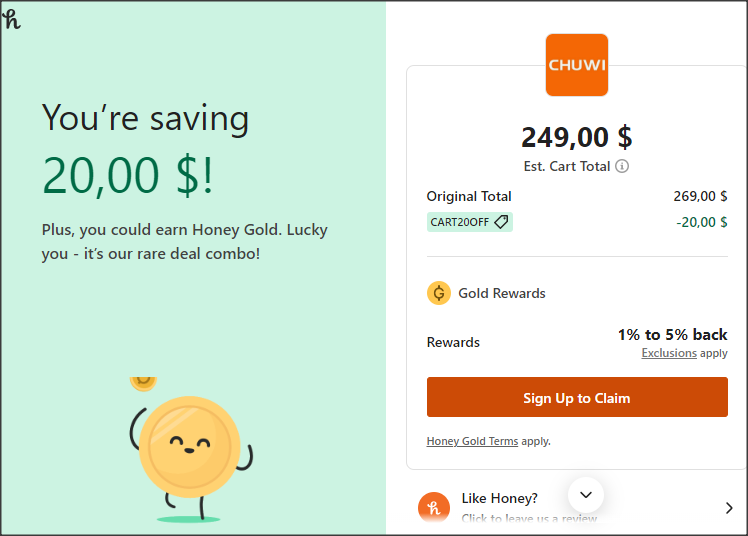Click the Original Total label
This screenshot has height=536, width=748.
point(469,196)
